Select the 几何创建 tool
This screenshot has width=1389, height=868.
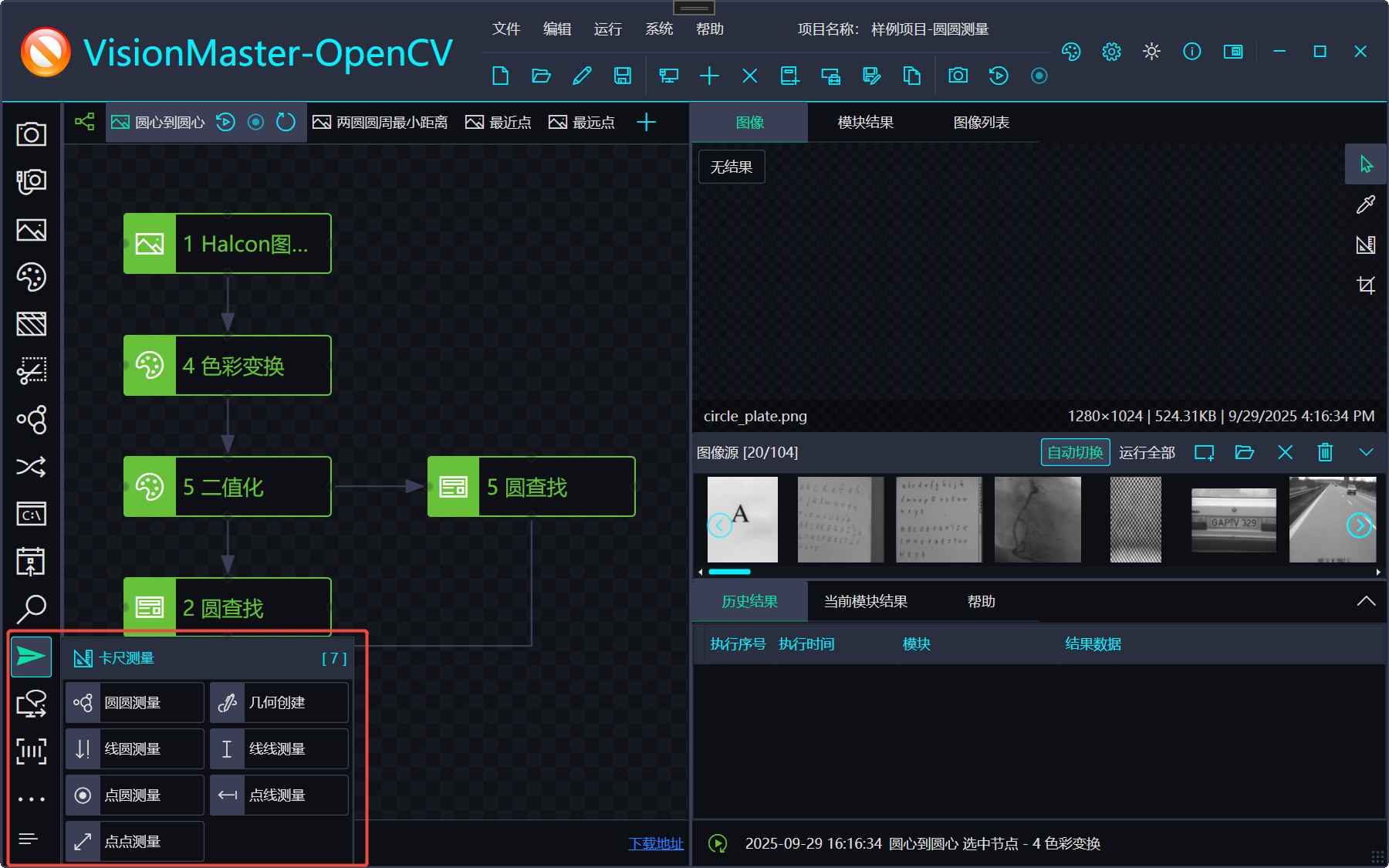point(279,703)
